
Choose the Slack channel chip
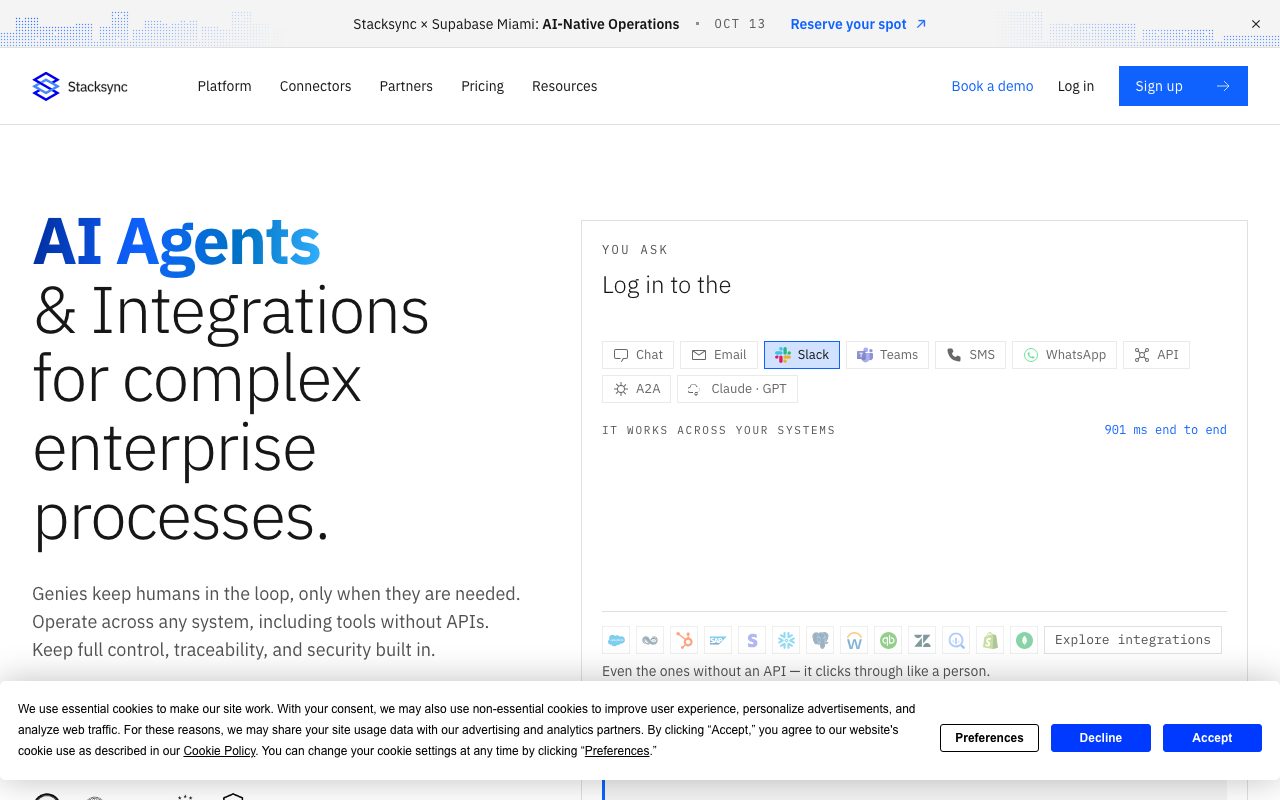click(x=802, y=355)
